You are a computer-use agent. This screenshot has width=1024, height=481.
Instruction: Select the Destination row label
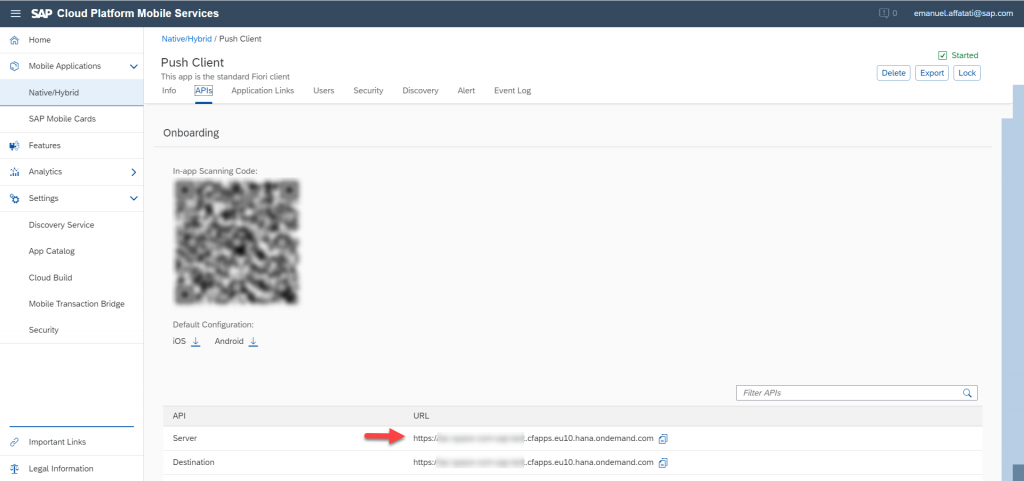[193, 462]
